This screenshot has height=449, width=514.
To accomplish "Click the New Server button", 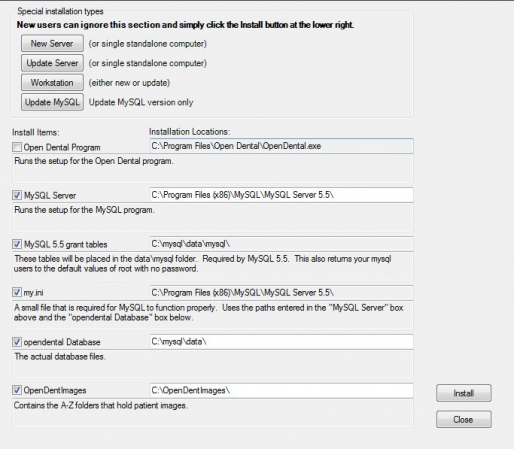I will pyautogui.click(x=52, y=43).
